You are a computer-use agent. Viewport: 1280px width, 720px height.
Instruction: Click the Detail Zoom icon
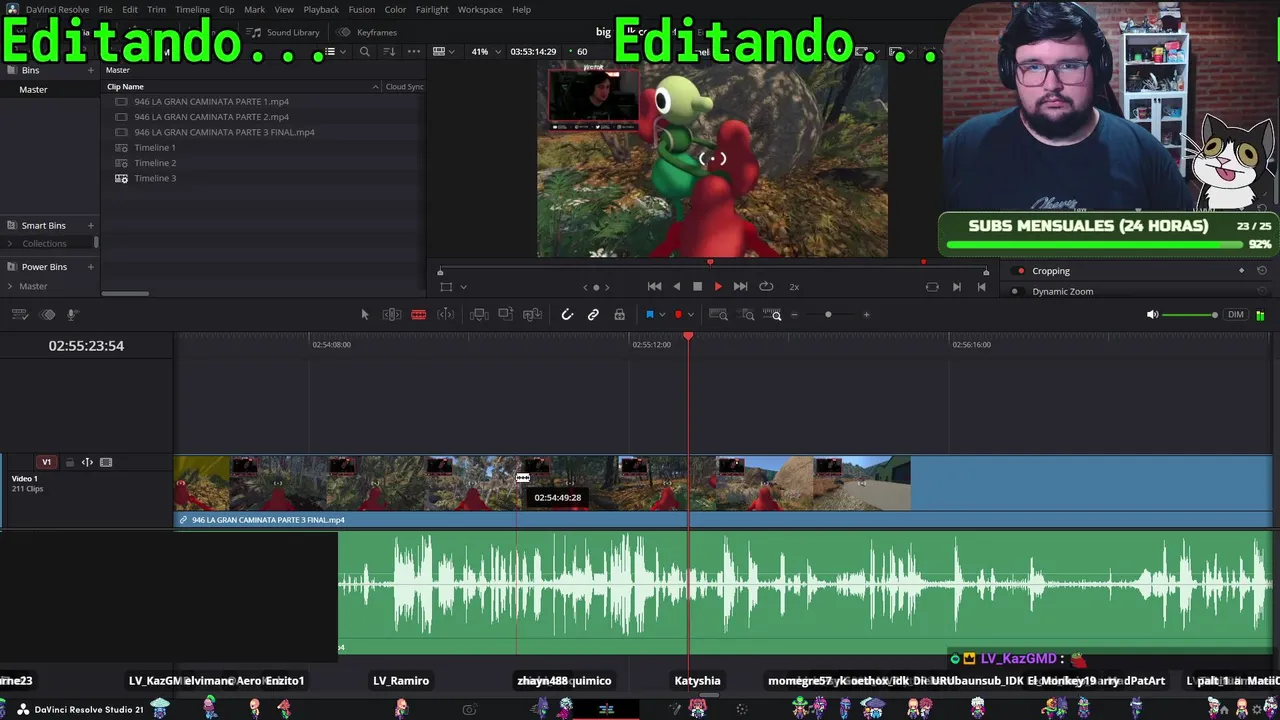[x=748, y=315]
